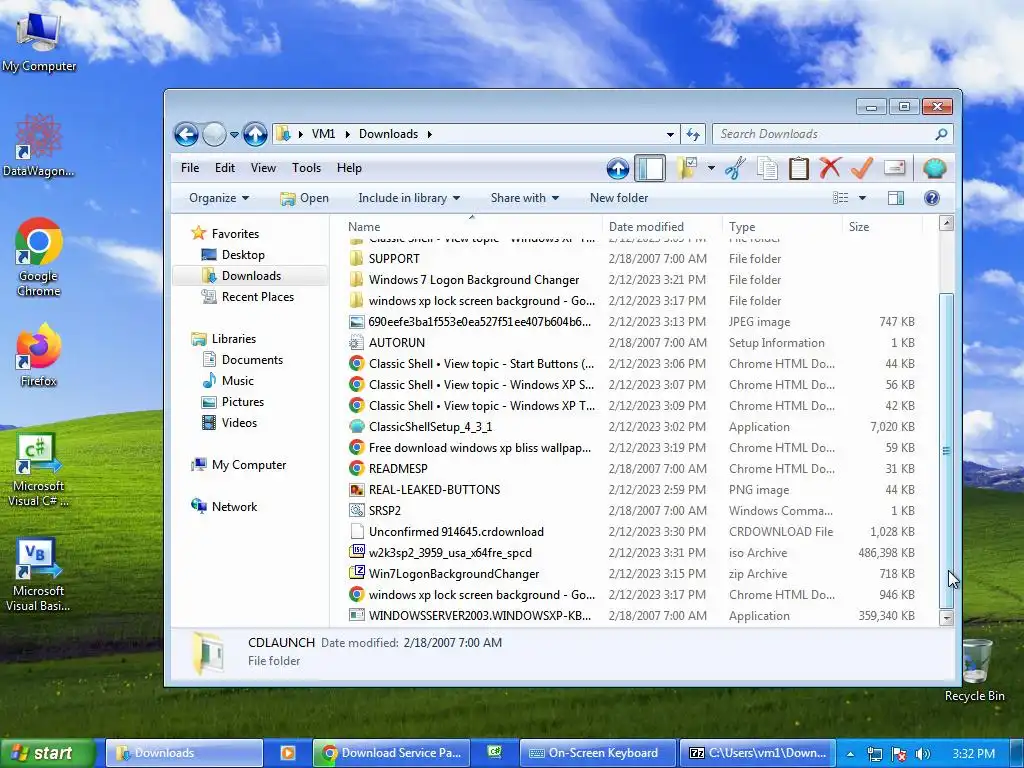Viewport: 1024px width, 768px height.
Task: Click VM1 in the address breadcrumb
Action: tap(323, 134)
